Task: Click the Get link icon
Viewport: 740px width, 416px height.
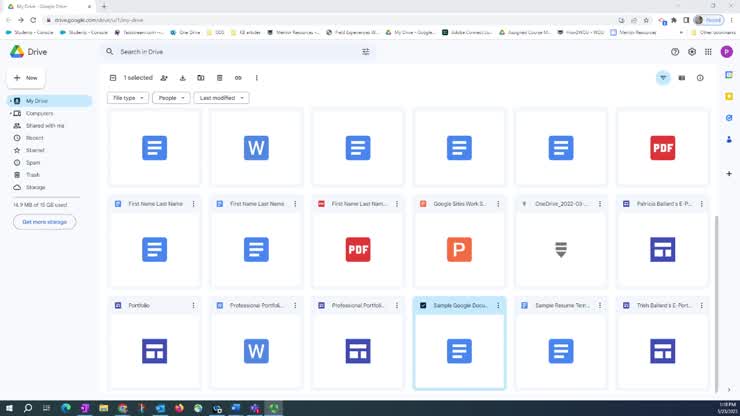Action: click(x=238, y=77)
